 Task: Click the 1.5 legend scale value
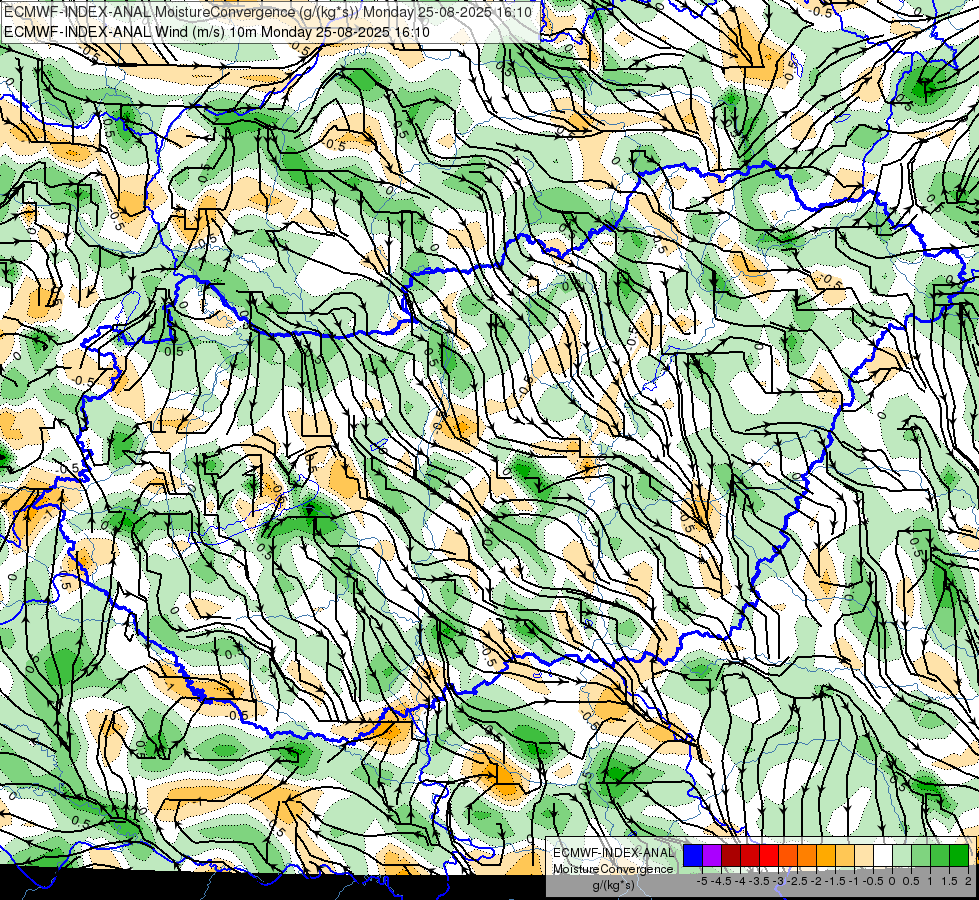pos(949,881)
